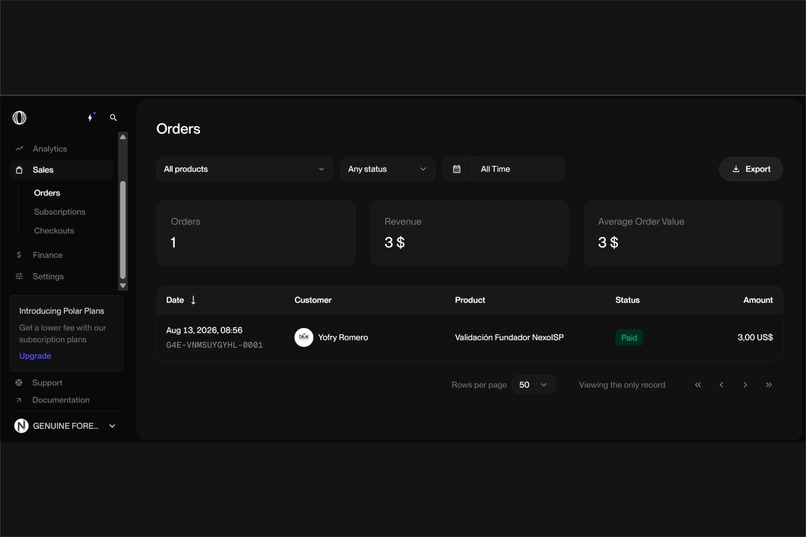Click the Analytics chart icon
Image resolution: width=806 pixels, height=537 pixels.
click(19, 149)
